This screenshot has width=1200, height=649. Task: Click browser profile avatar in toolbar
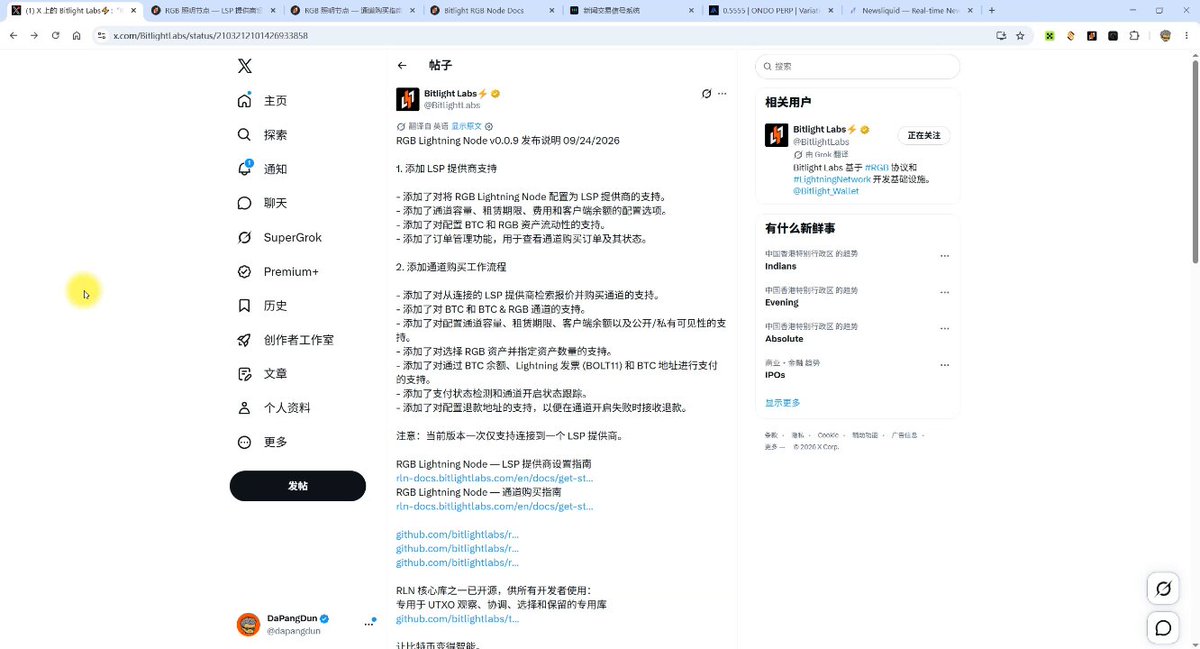tap(1165, 35)
